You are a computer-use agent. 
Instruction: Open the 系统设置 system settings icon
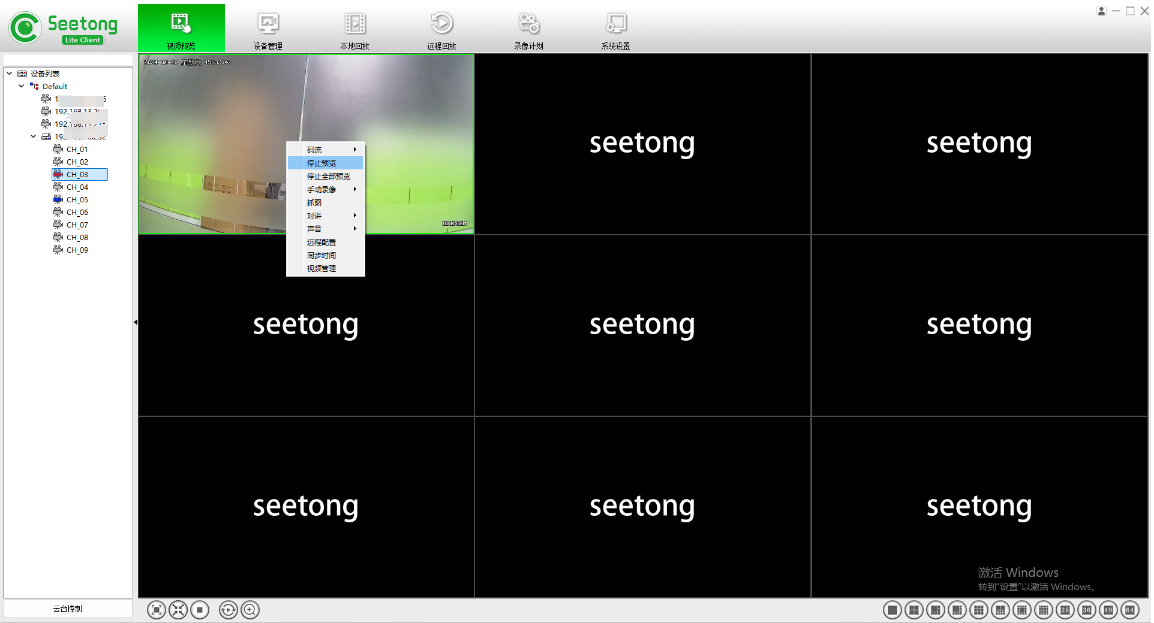pyautogui.click(x=615, y=29)
